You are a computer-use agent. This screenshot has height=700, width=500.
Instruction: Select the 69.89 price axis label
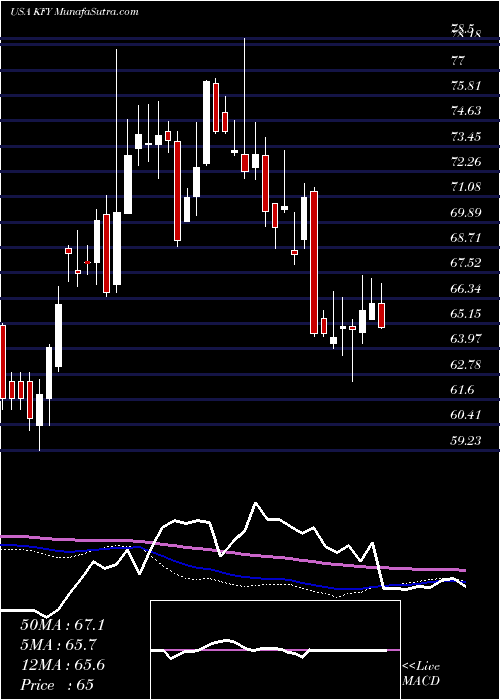(466, 212)
